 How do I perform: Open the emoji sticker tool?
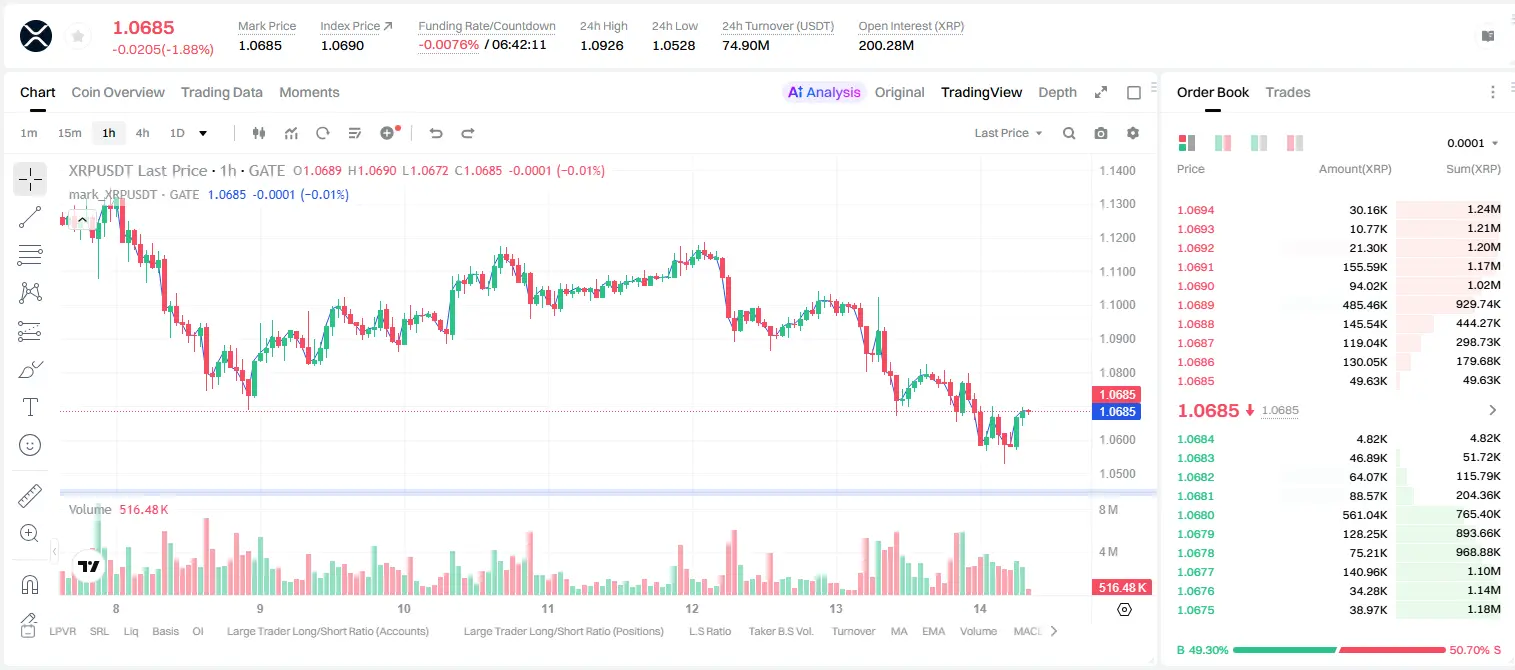point(30,445)
